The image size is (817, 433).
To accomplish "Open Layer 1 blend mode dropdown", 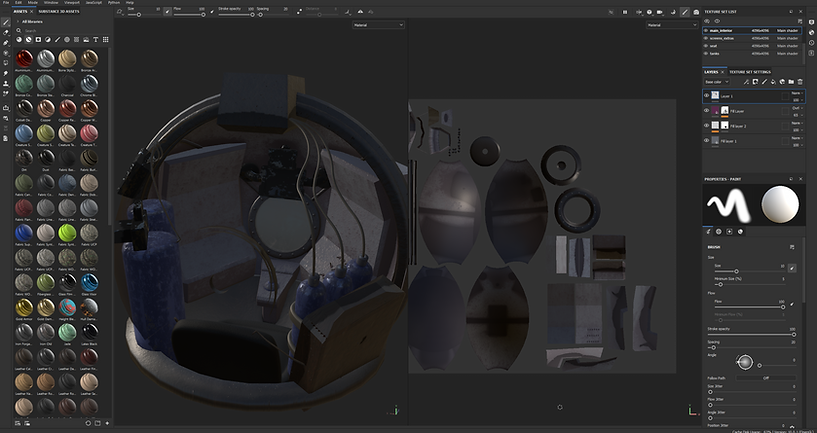I will [x=797, y=93].
